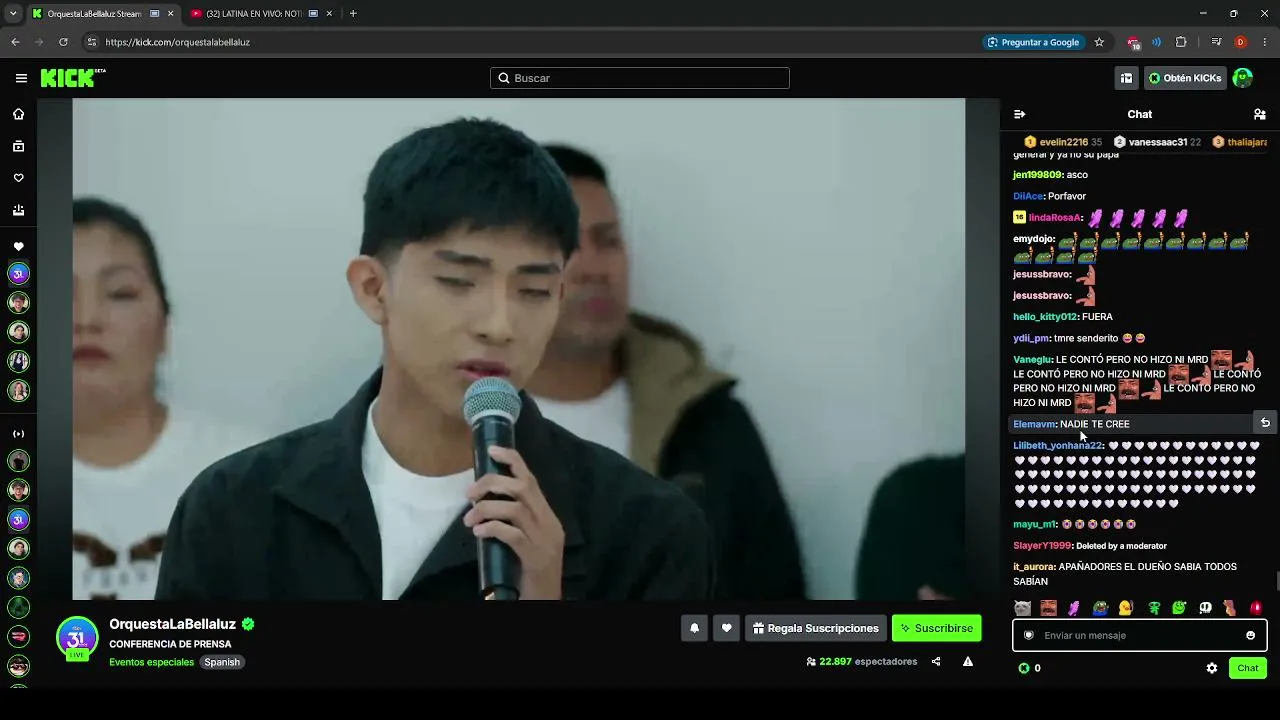The image size is (1280, 720).
Task: Open Browse categories icon in sidebar
Action: (x=18, y=146)
